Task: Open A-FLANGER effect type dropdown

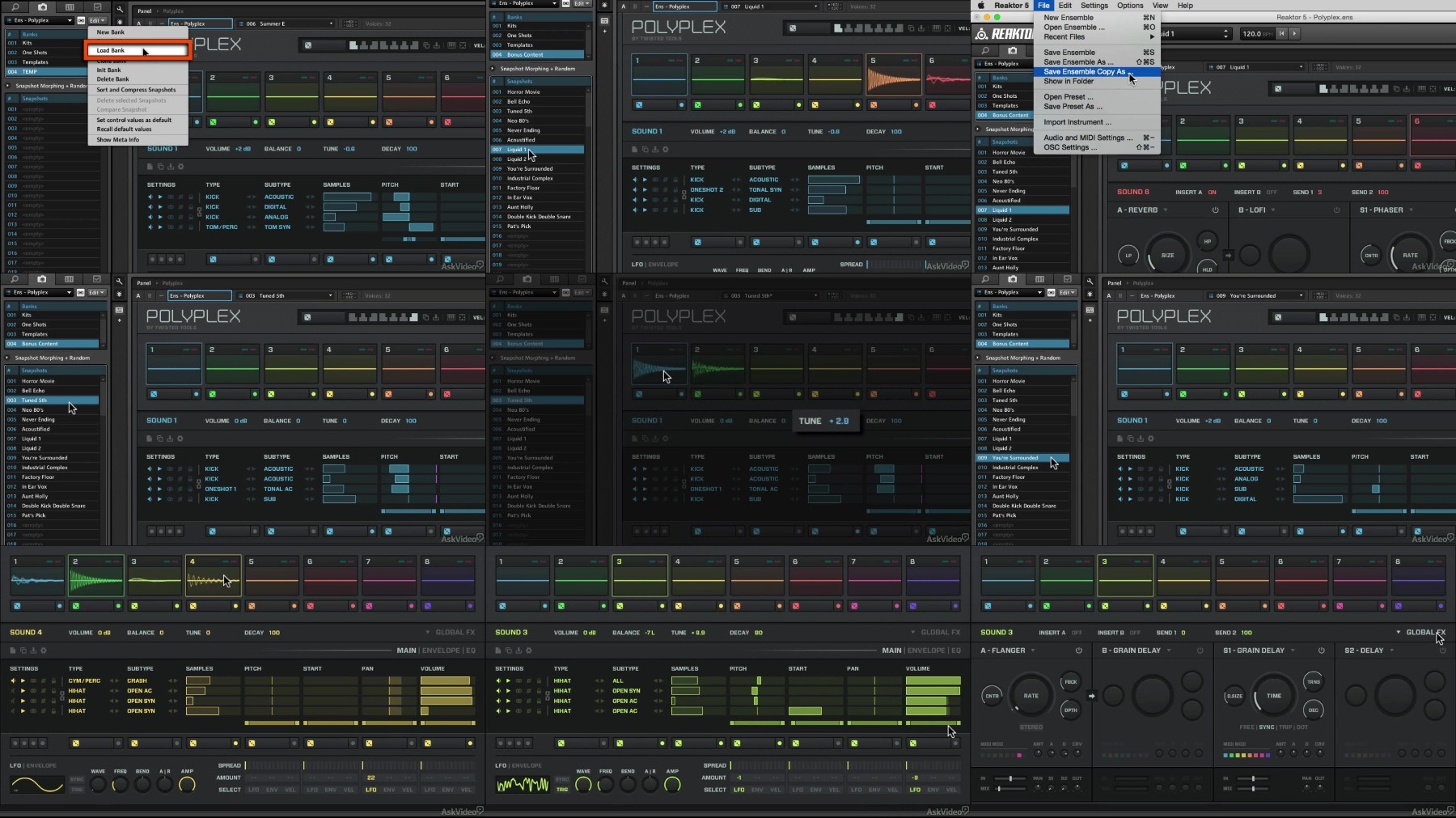Action: pos(1032,651)
